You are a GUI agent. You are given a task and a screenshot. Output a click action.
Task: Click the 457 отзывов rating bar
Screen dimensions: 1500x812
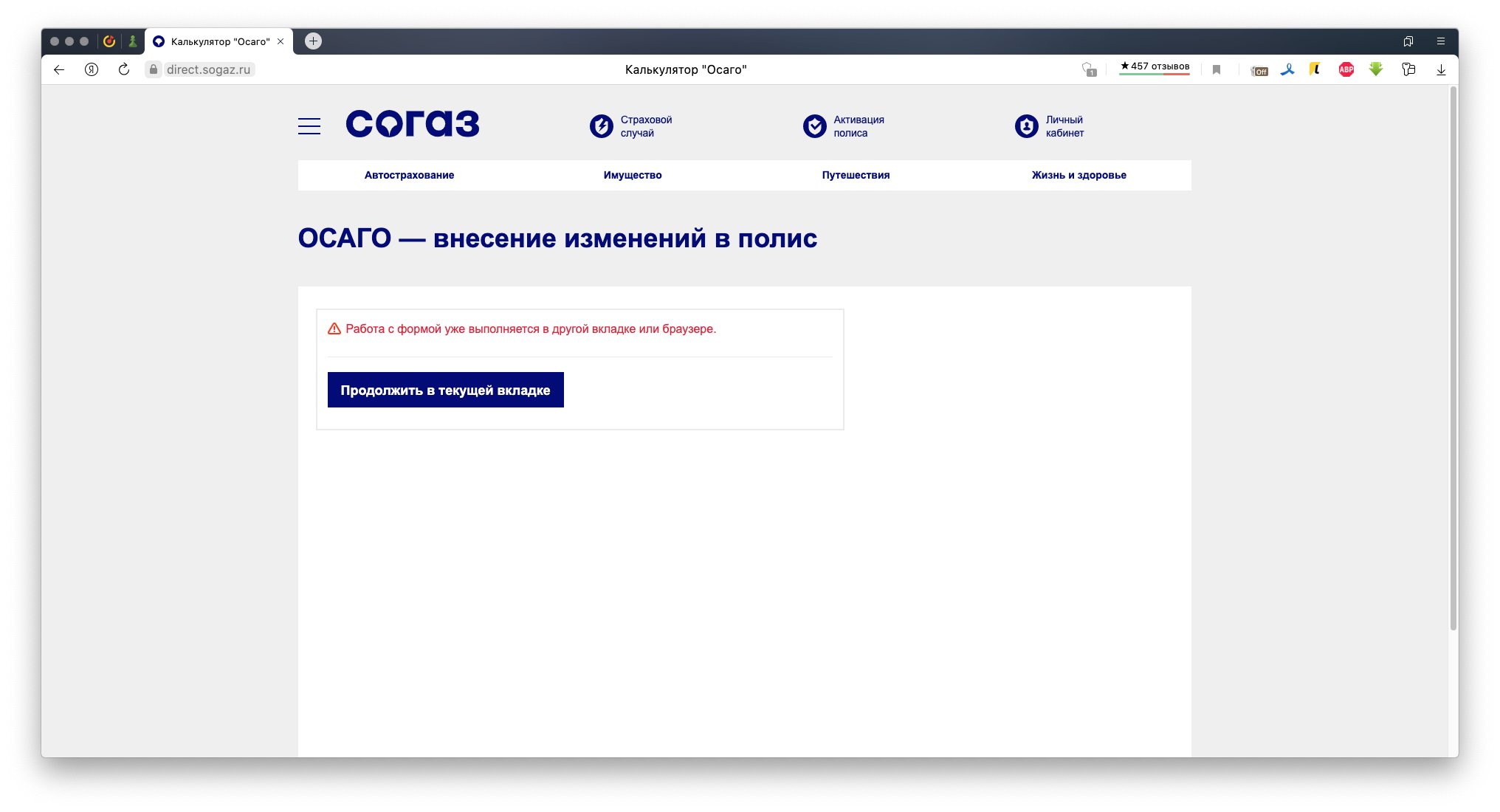[x=1155, y=67]
